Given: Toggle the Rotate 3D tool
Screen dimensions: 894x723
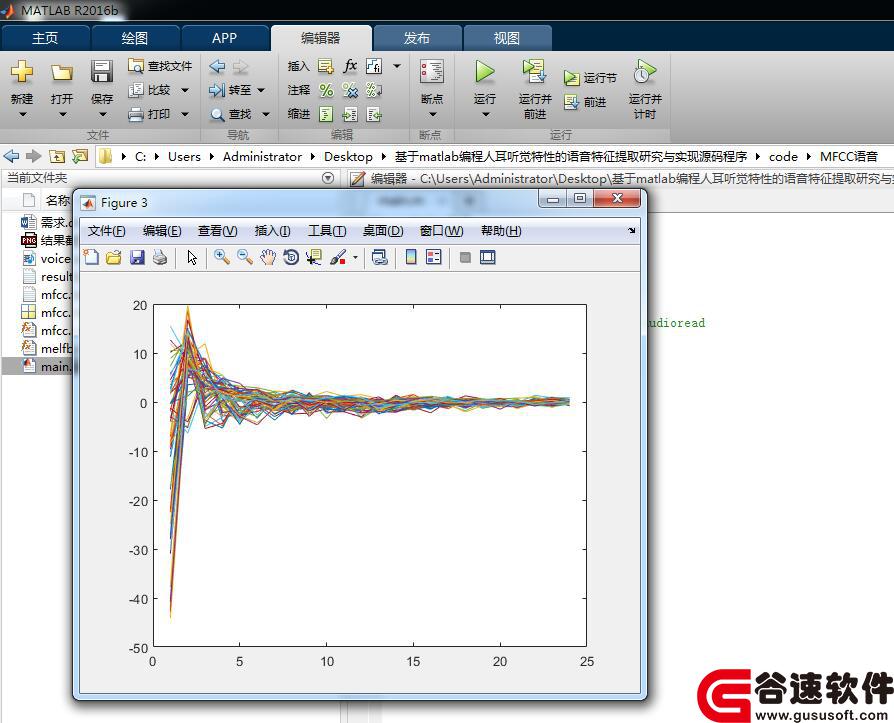Looking at the screenshot, I should (x=291, y=257).
